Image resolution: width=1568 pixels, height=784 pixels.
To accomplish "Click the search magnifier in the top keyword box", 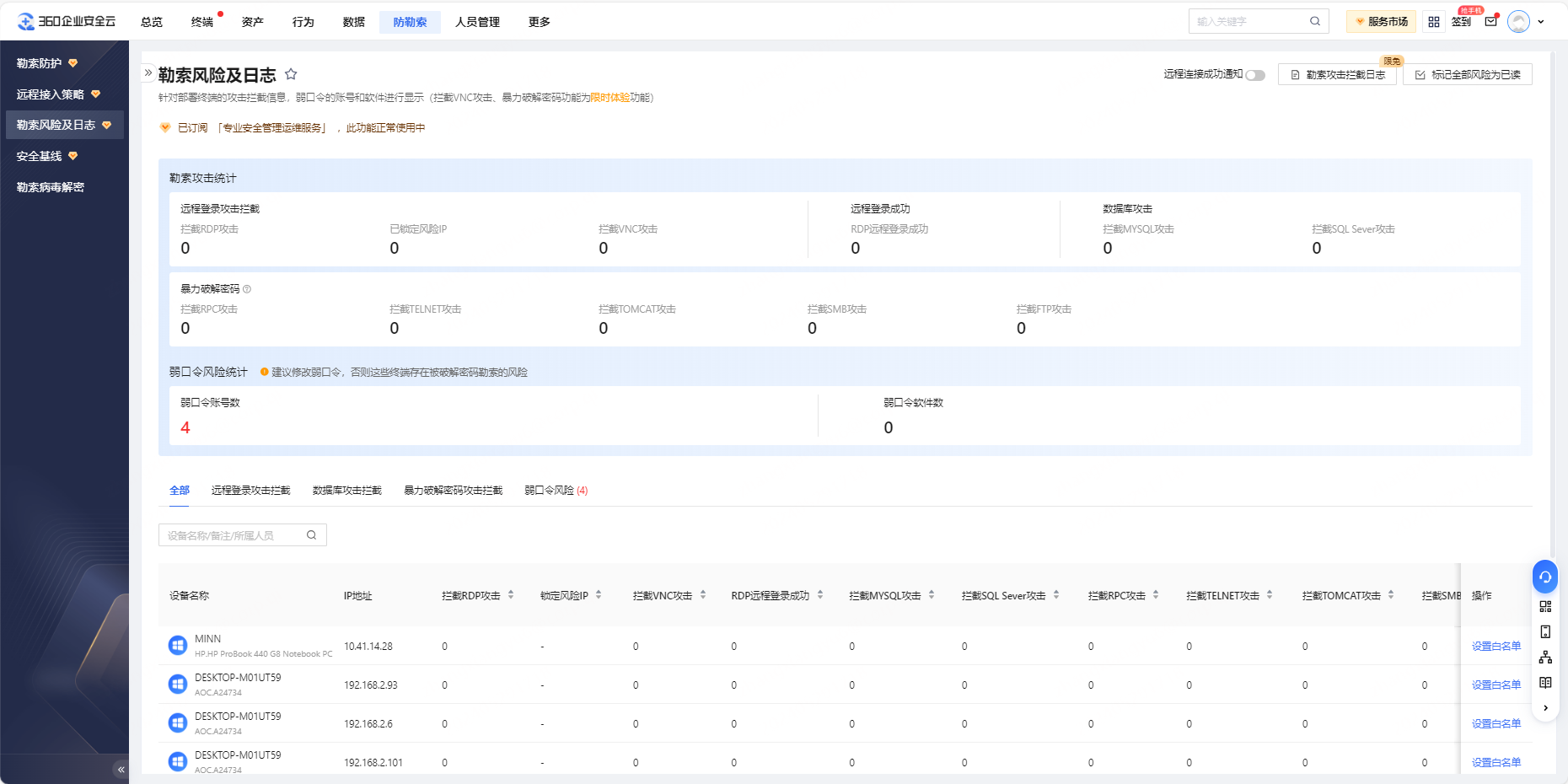I will pos(1314,22).
